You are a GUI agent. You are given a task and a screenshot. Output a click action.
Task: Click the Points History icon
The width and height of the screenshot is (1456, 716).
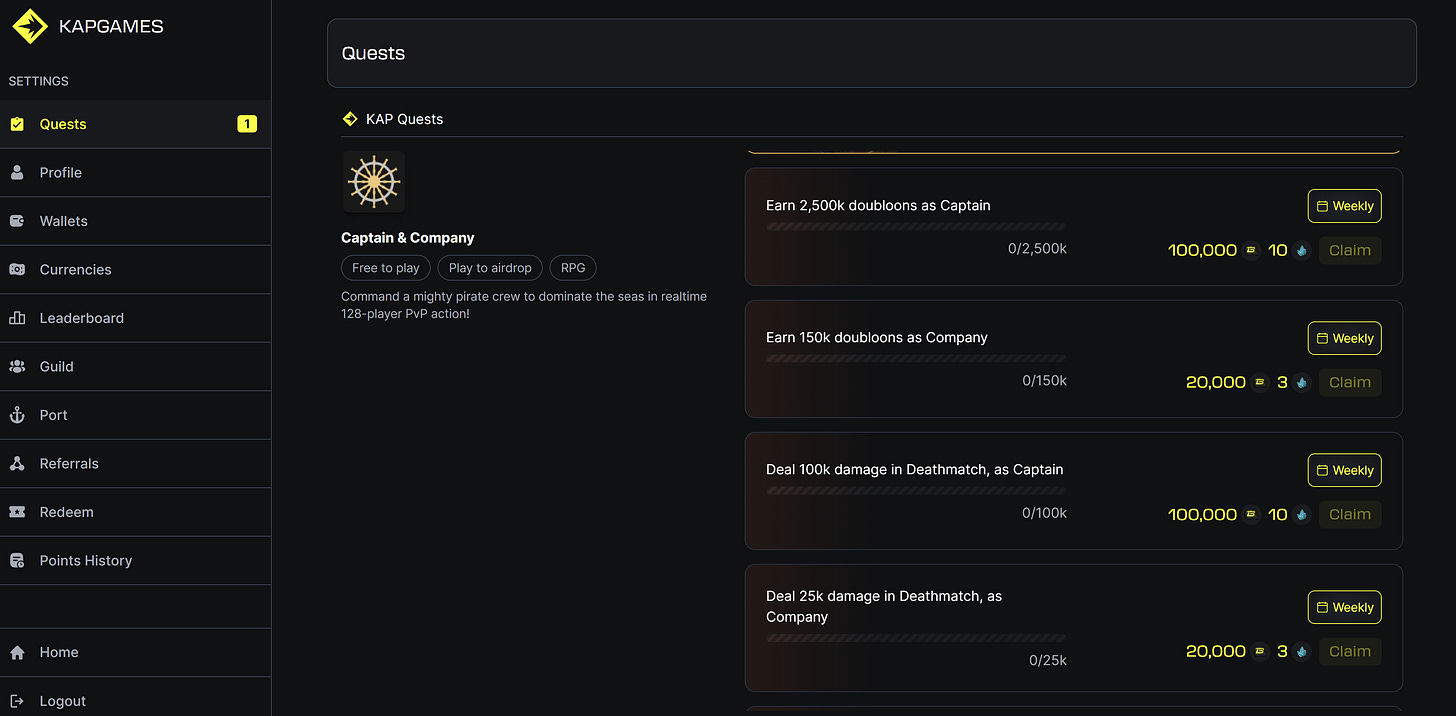pyautogui.click(x=17, y=560)
